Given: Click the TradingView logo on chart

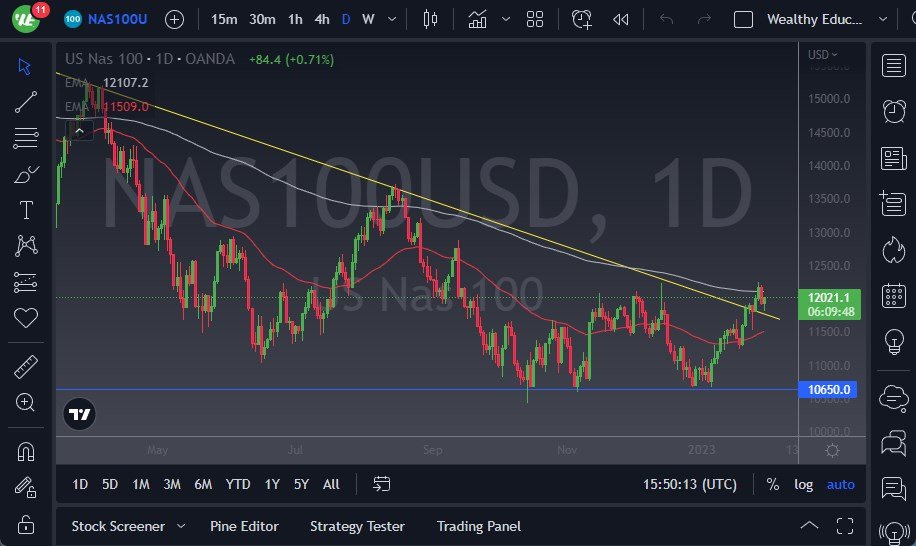Looking at the screenshot, I should coord(79,414).
